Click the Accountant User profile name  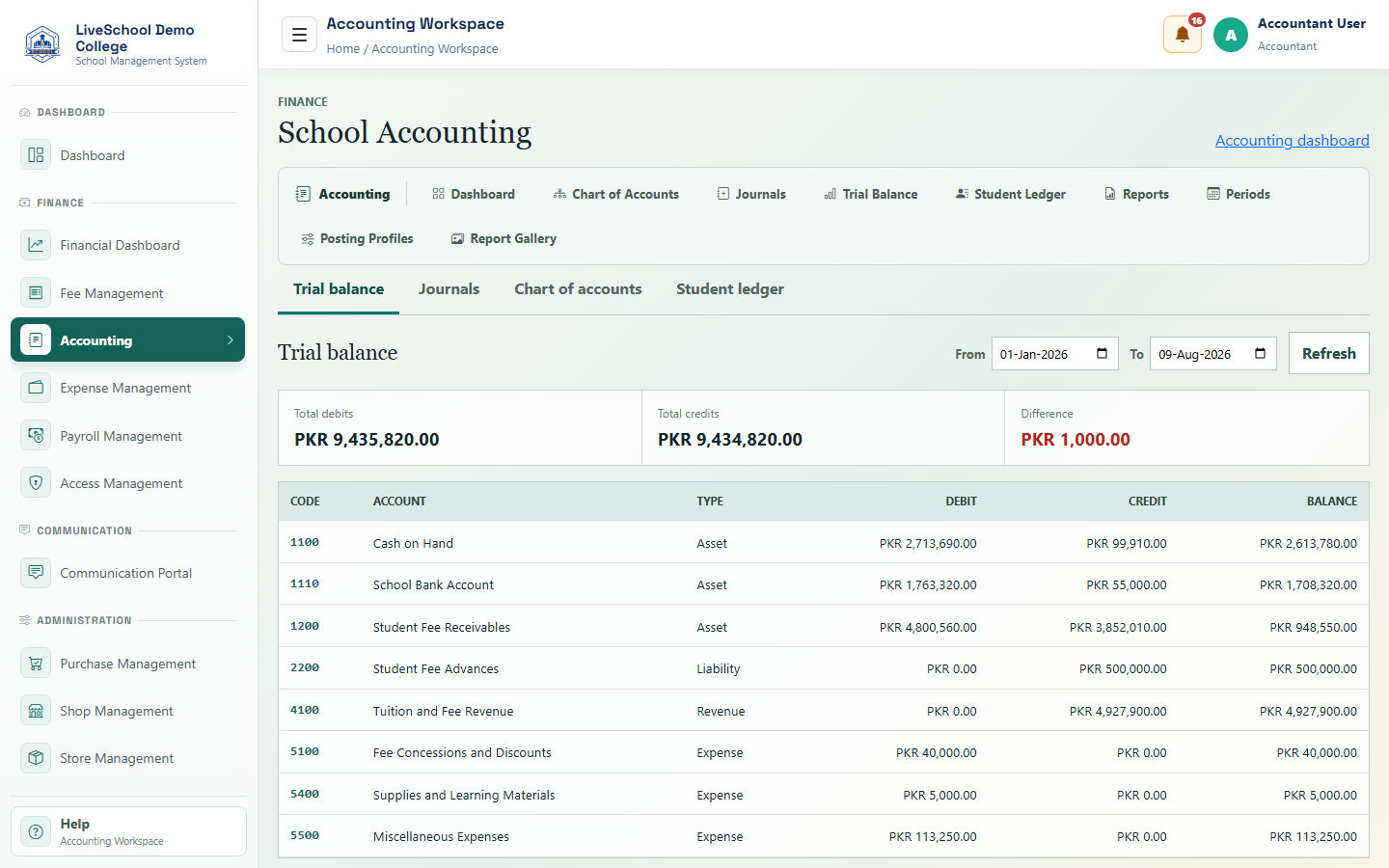[1311, 24]
